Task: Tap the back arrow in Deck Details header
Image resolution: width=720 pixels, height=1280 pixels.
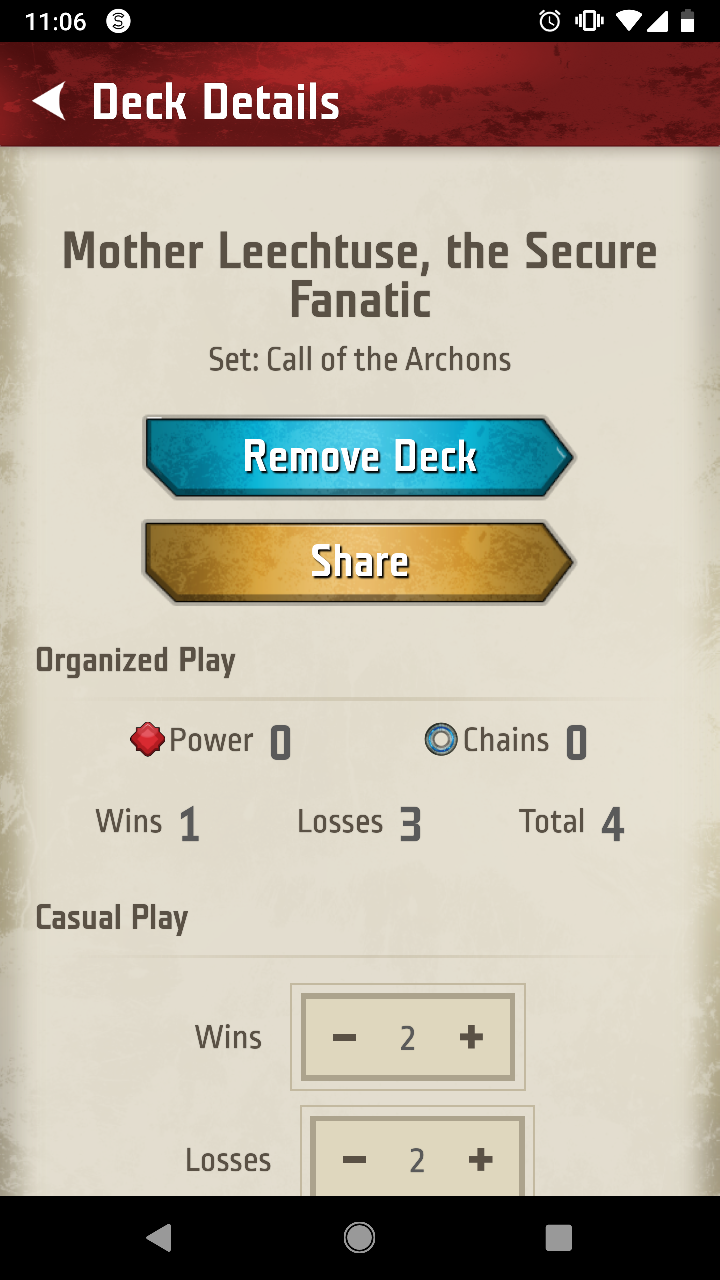Action: 49,102
